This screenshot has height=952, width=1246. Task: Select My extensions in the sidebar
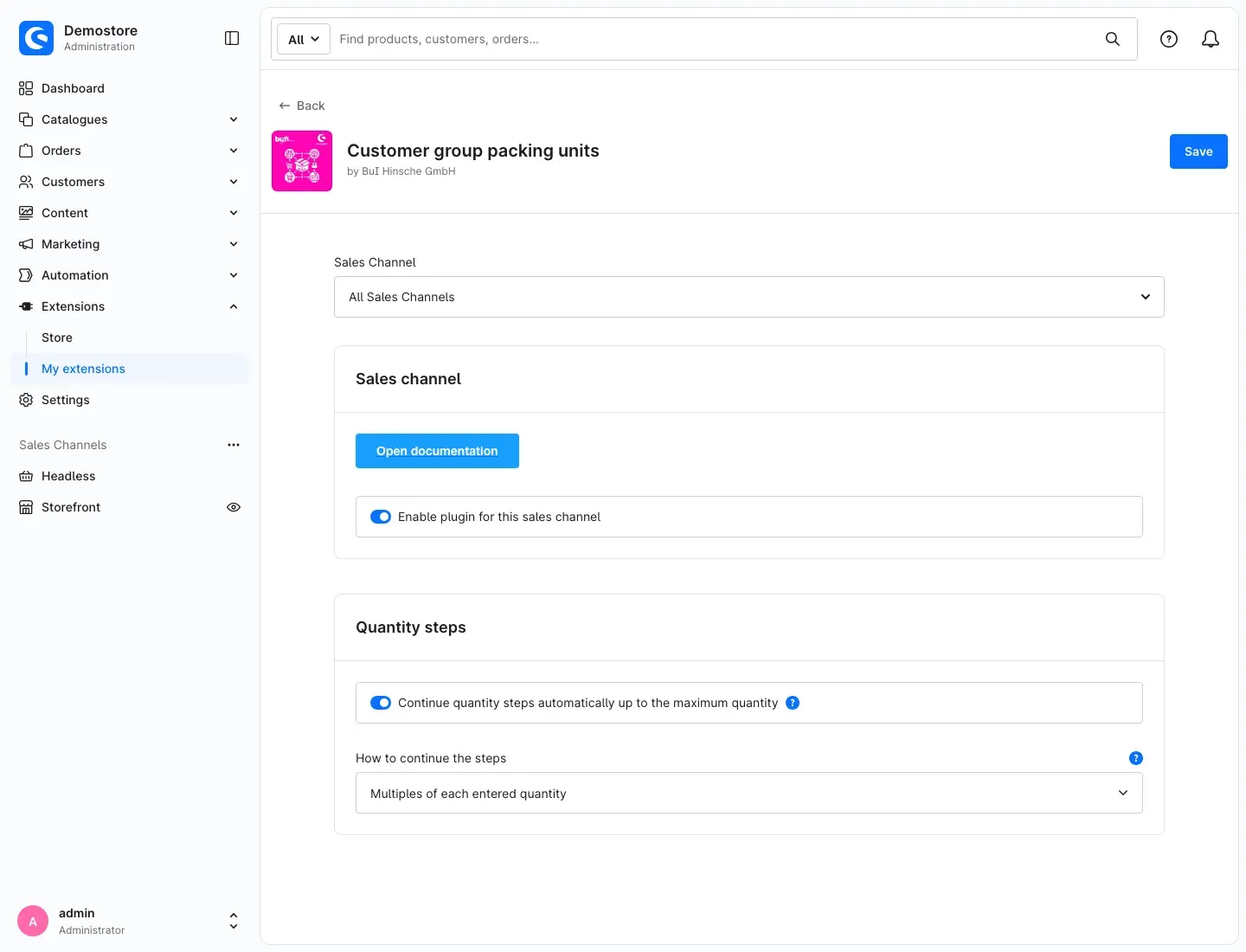pyautogui.click(x=130, y=369)
